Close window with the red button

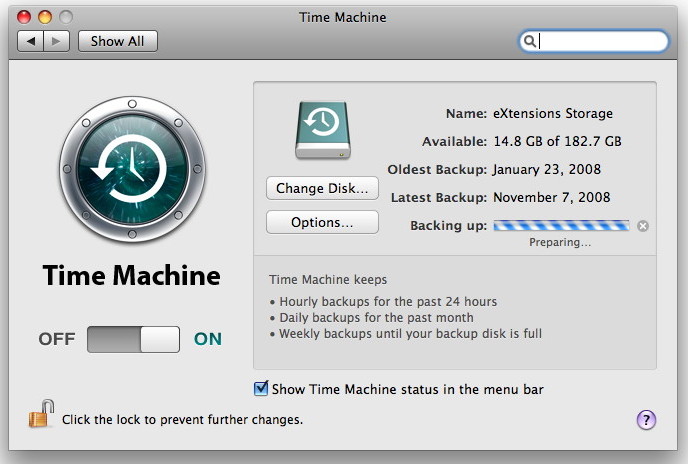point(24,17)
